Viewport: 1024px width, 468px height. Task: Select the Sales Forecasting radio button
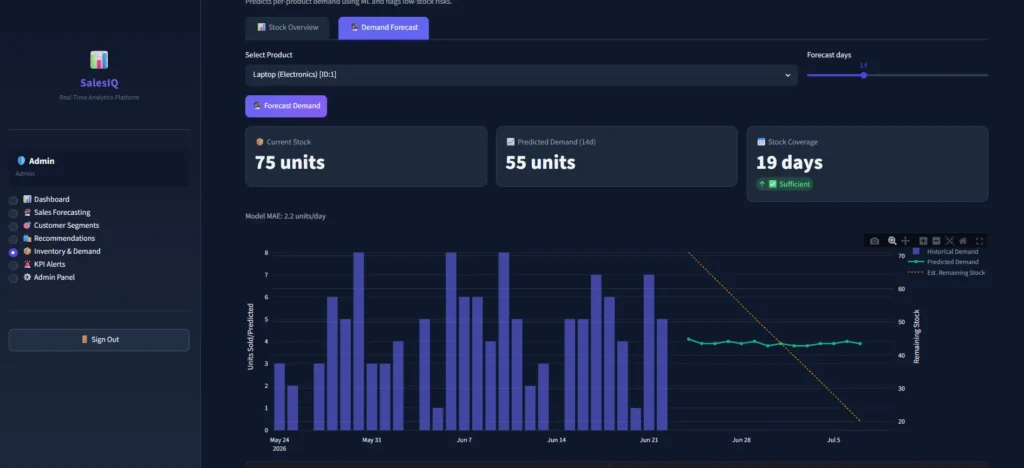click(x=13, y=213)
